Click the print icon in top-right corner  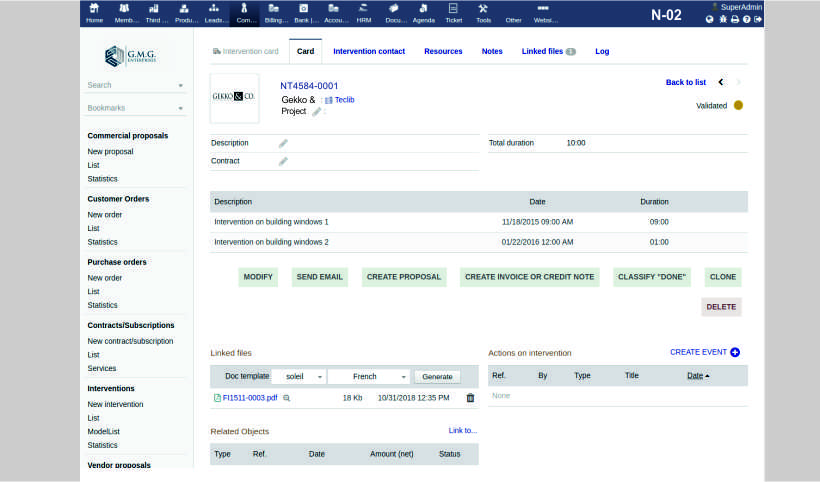[735, 19]
